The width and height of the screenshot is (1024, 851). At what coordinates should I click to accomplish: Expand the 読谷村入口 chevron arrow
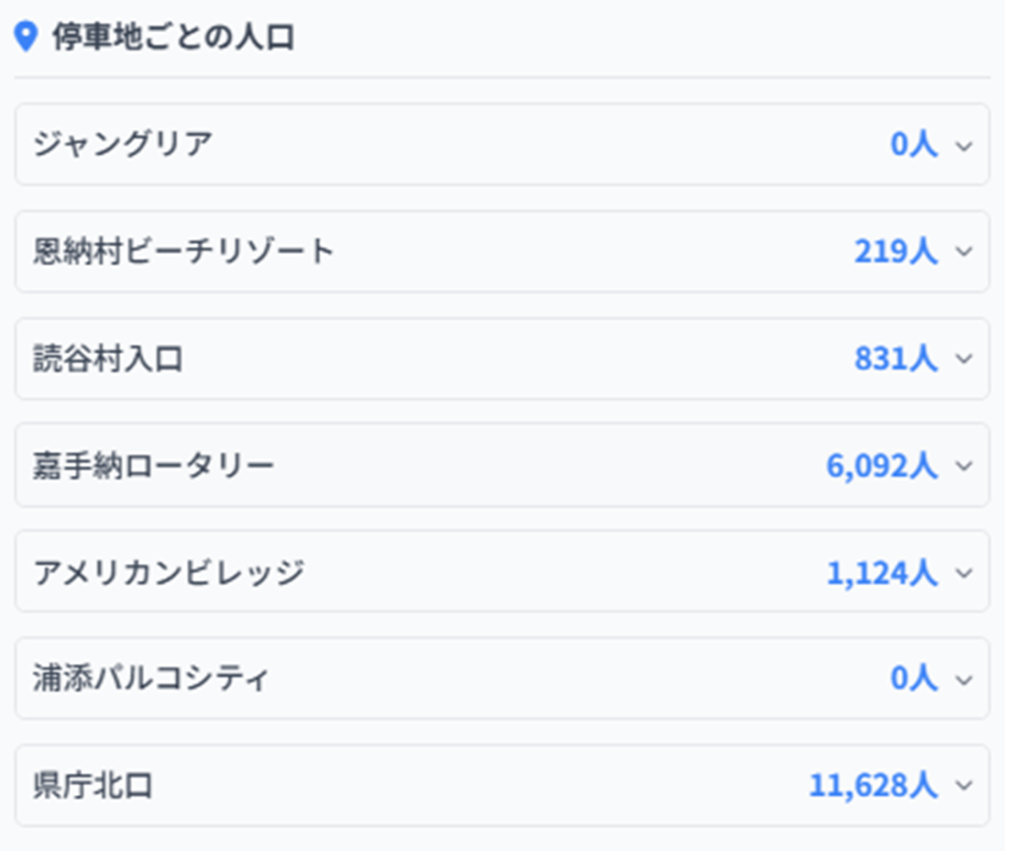[x=964, y=359]
